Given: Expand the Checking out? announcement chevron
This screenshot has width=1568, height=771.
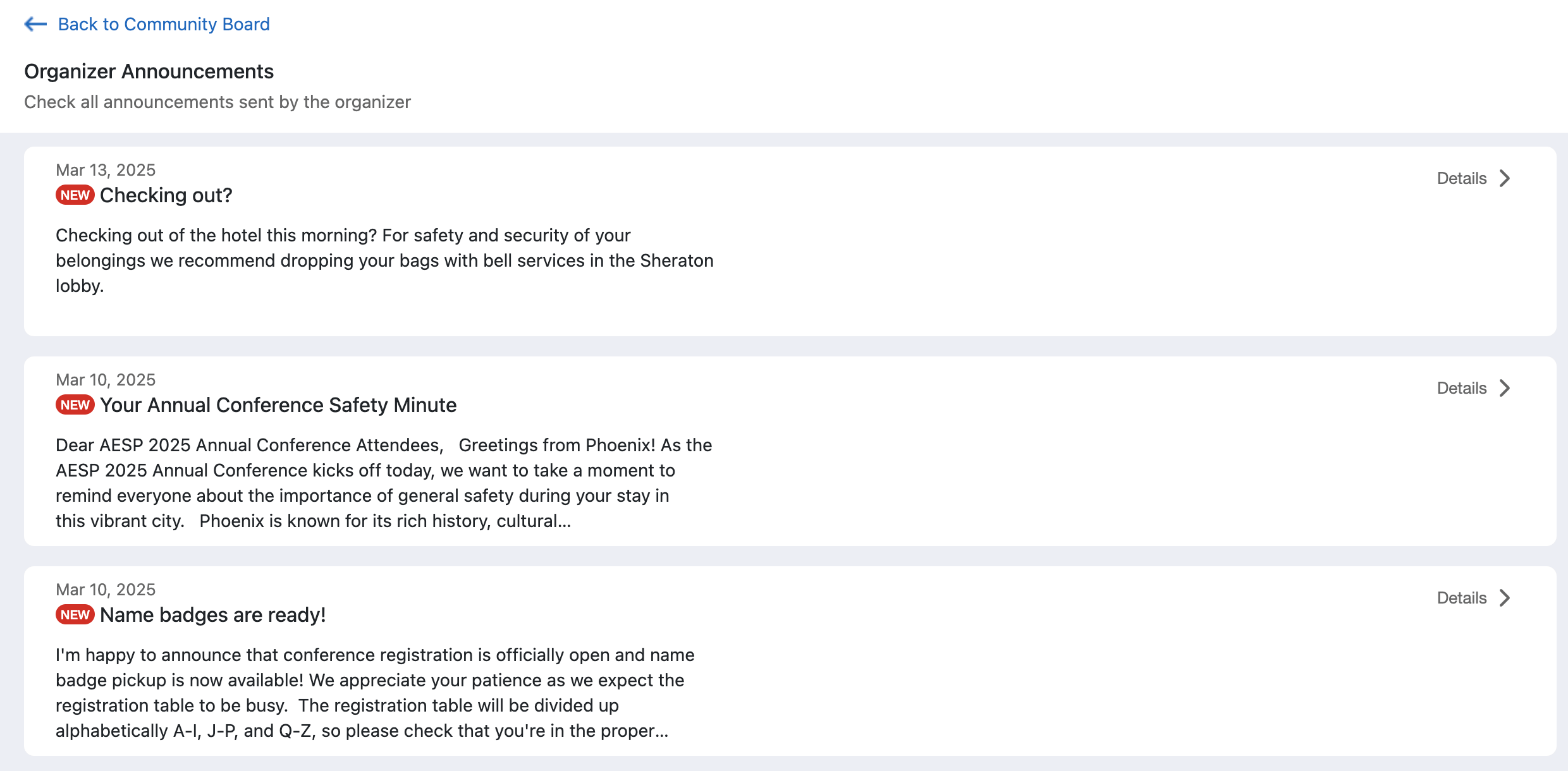Looking at the screenshot, I should (x=1505, y=178).
